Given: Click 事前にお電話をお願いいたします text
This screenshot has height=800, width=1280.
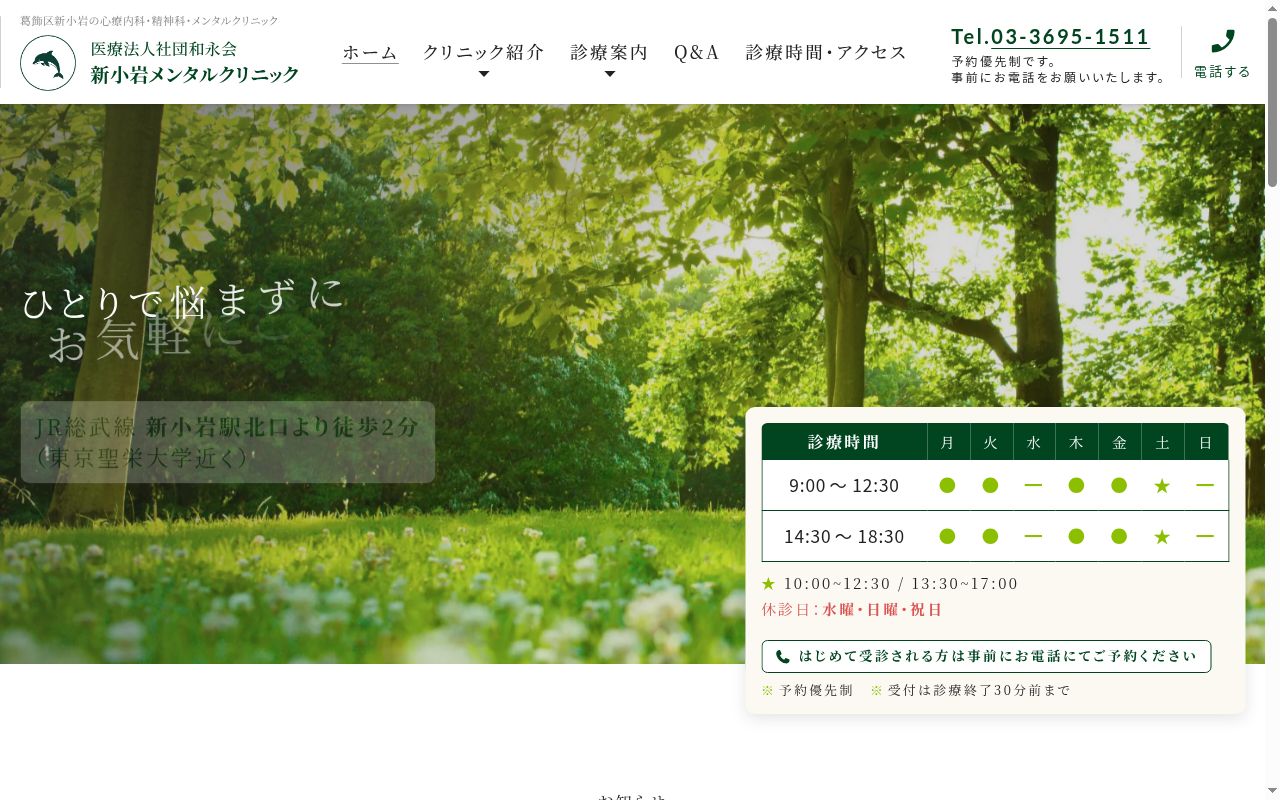Looking at the screenshot, I should [x=1058, y=77].
